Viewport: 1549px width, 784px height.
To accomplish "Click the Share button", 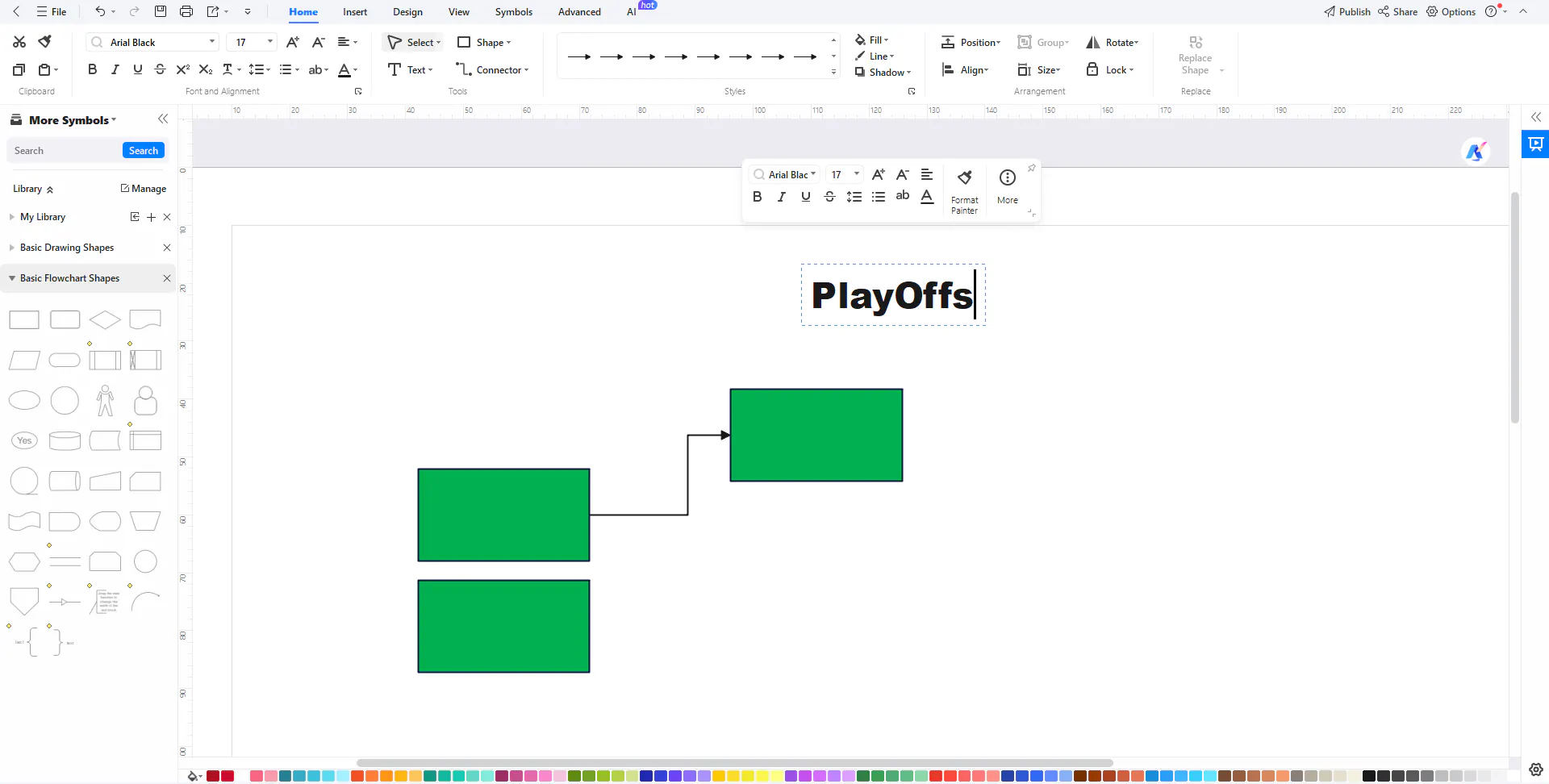I will [1398, 11].
